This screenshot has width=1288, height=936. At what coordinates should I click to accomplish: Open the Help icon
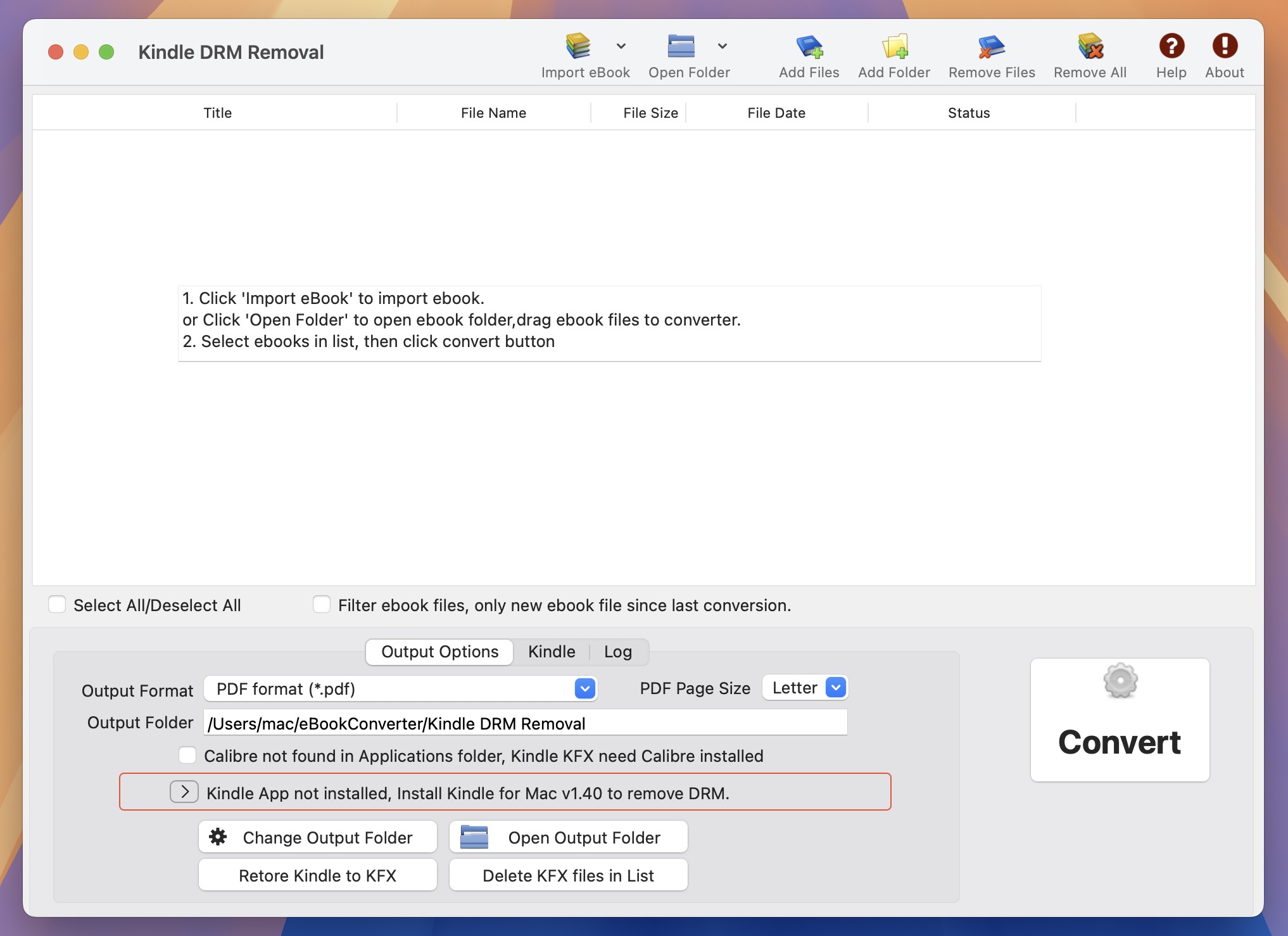coord(1171,46)
